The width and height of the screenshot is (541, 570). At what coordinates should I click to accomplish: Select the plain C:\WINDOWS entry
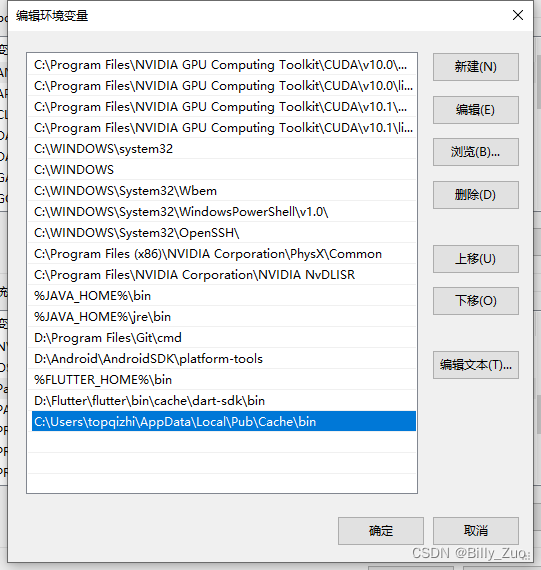tap(222, 170)
